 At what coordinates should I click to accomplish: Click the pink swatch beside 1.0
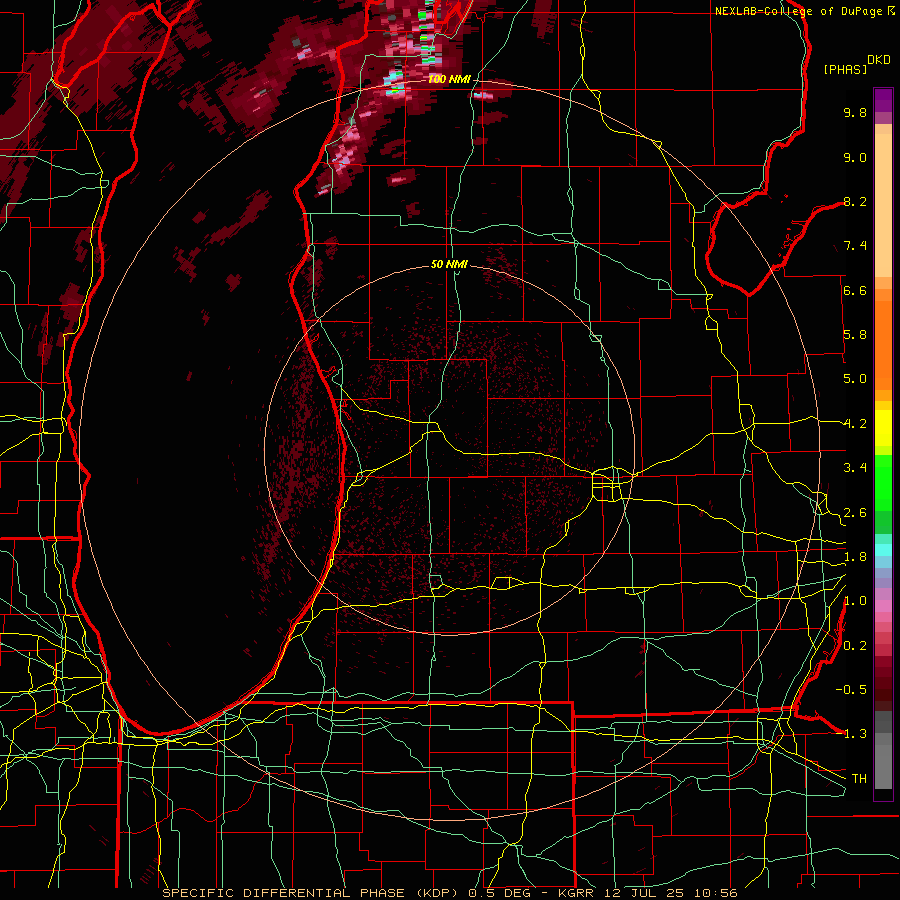[x=883, y=606]
